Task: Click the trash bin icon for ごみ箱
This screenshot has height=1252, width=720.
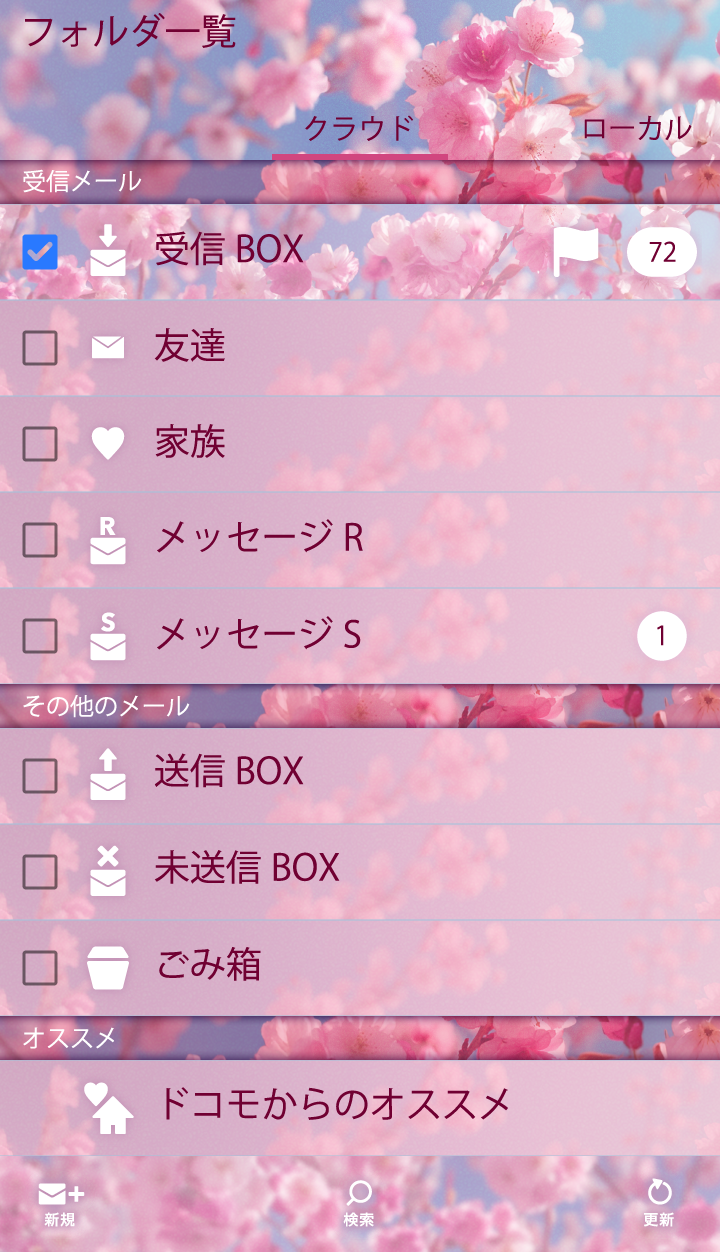Action: (x=108, y=968)
